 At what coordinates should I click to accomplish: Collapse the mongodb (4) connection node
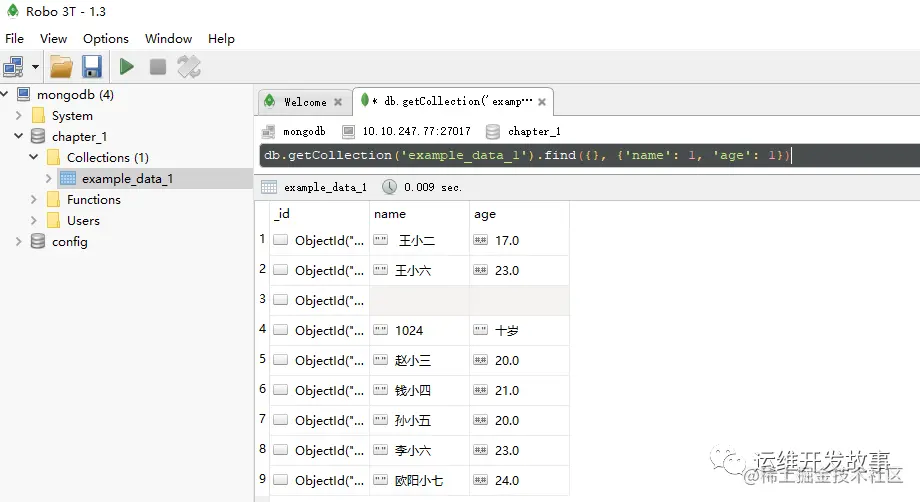4,94
